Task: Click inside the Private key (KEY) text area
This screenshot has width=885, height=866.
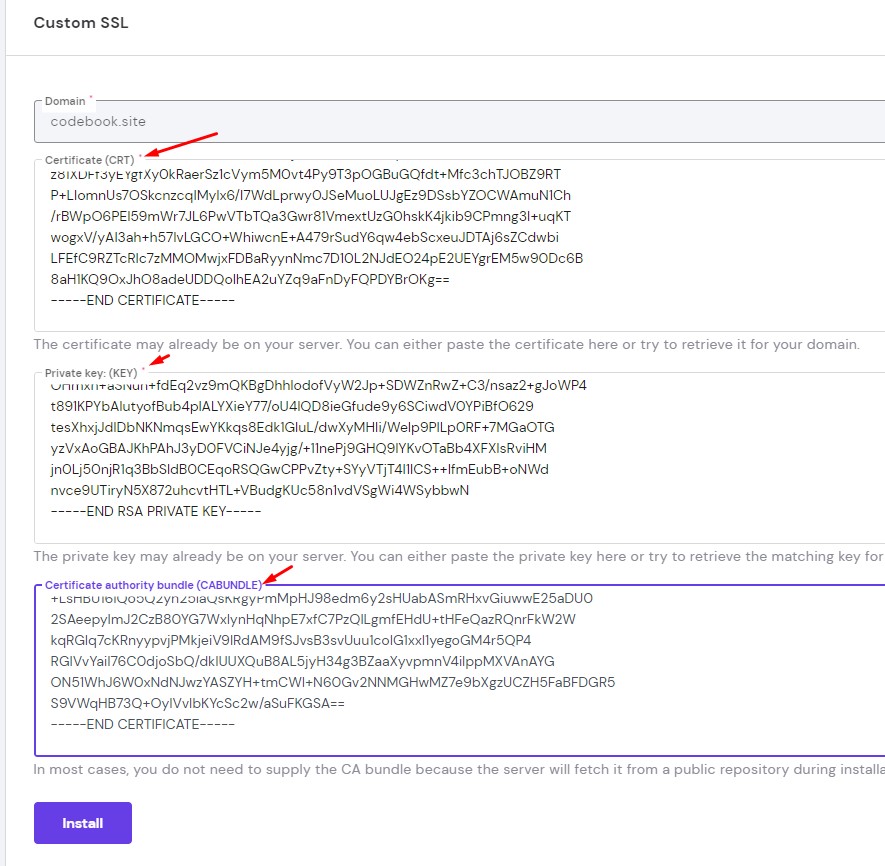Action: [x=459, y=458]
